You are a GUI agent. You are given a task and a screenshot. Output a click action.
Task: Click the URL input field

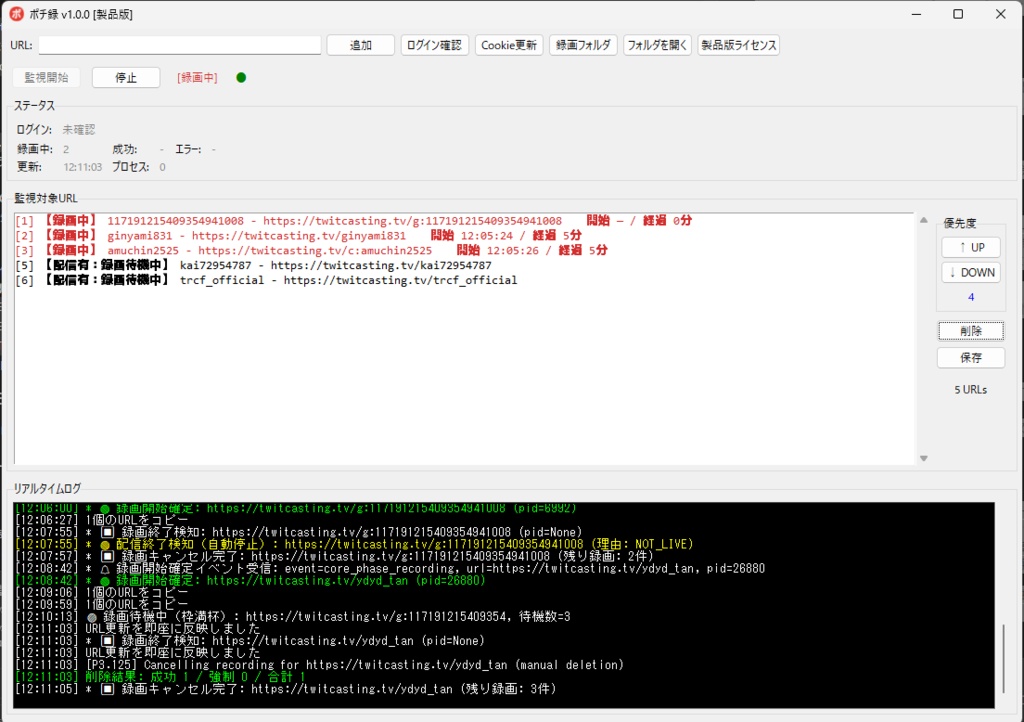180,45
